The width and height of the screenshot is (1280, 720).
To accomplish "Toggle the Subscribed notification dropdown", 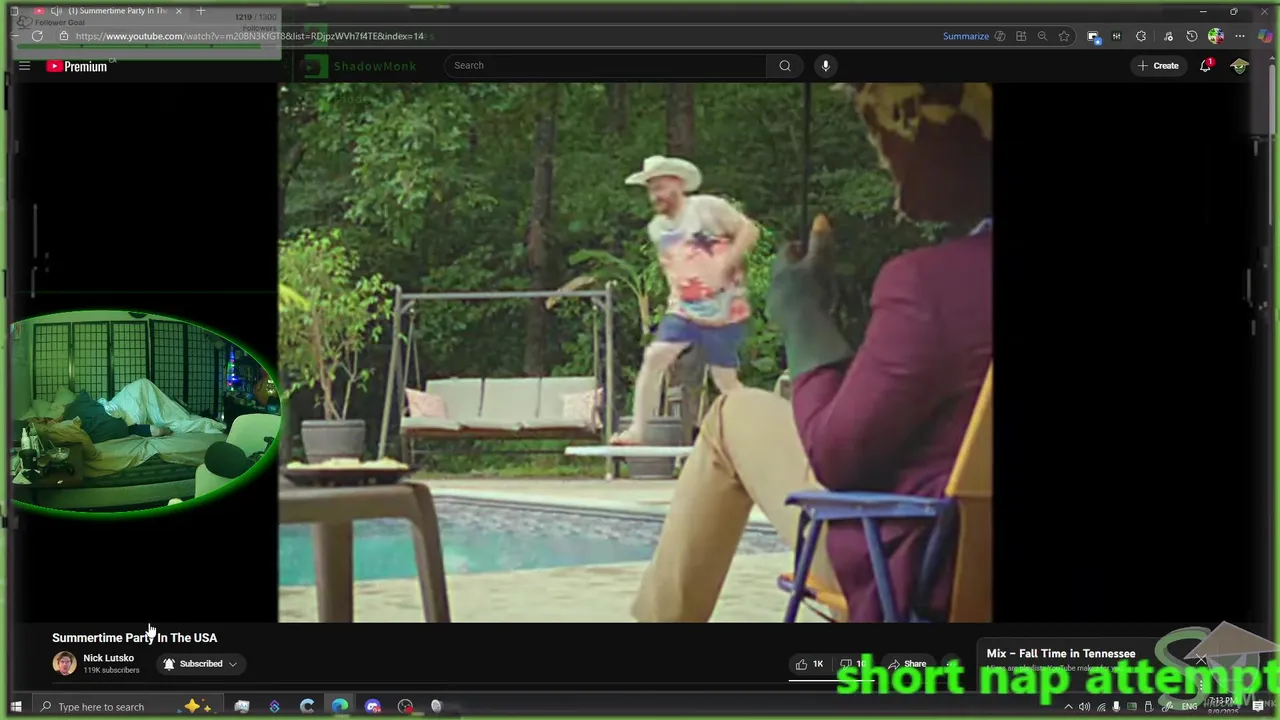I will (200, 664).
